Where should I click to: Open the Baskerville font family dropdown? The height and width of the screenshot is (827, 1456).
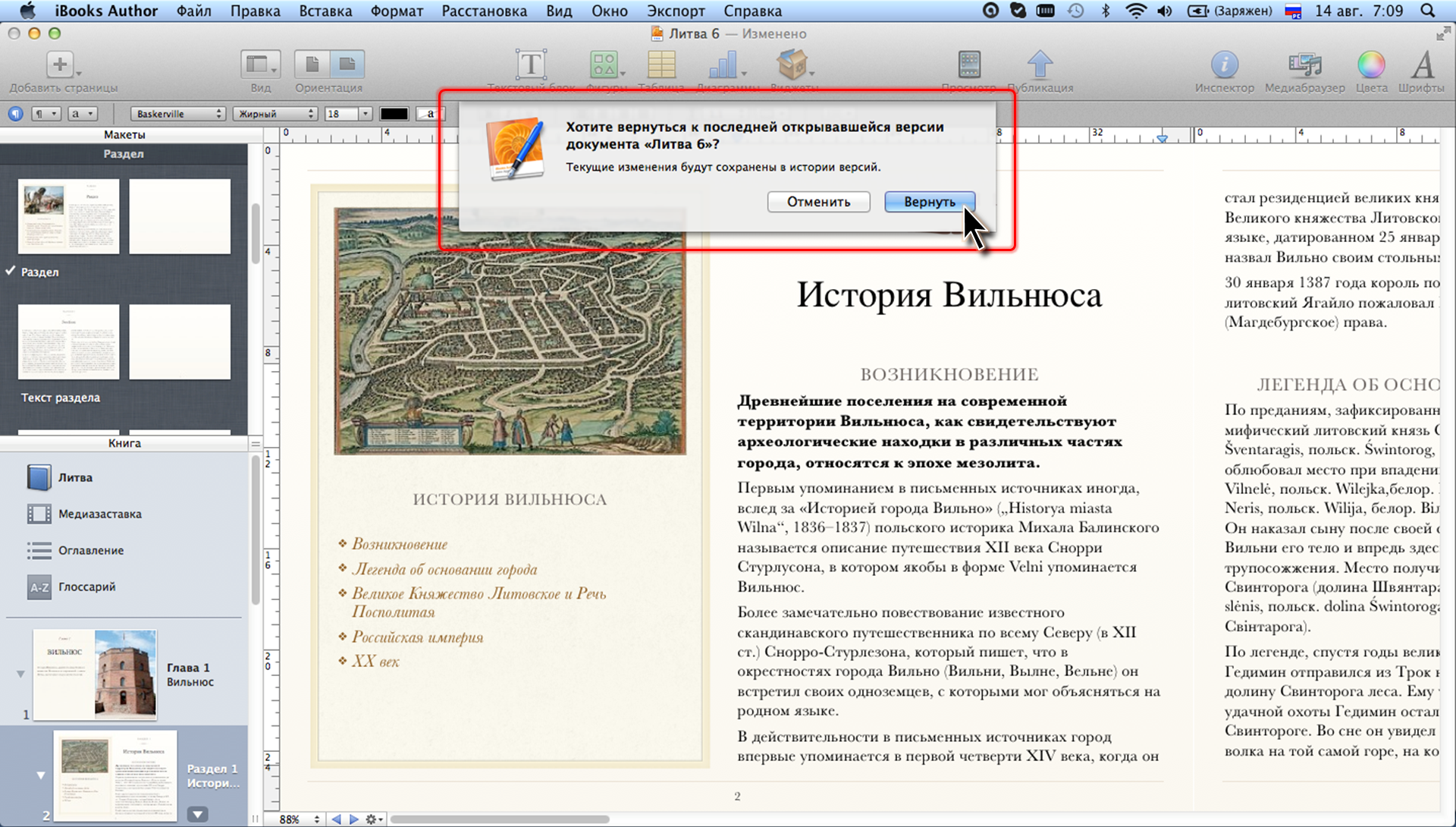point(178,114)
